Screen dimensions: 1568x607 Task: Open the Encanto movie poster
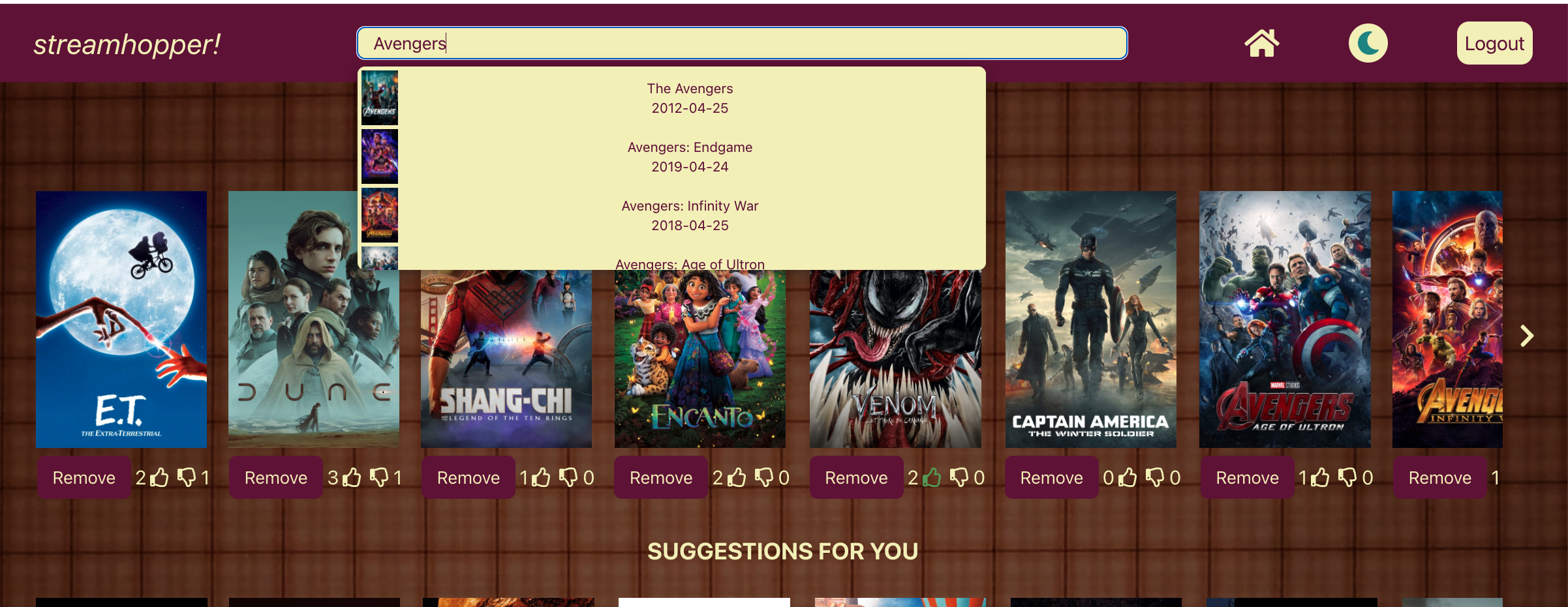point(700,359)
